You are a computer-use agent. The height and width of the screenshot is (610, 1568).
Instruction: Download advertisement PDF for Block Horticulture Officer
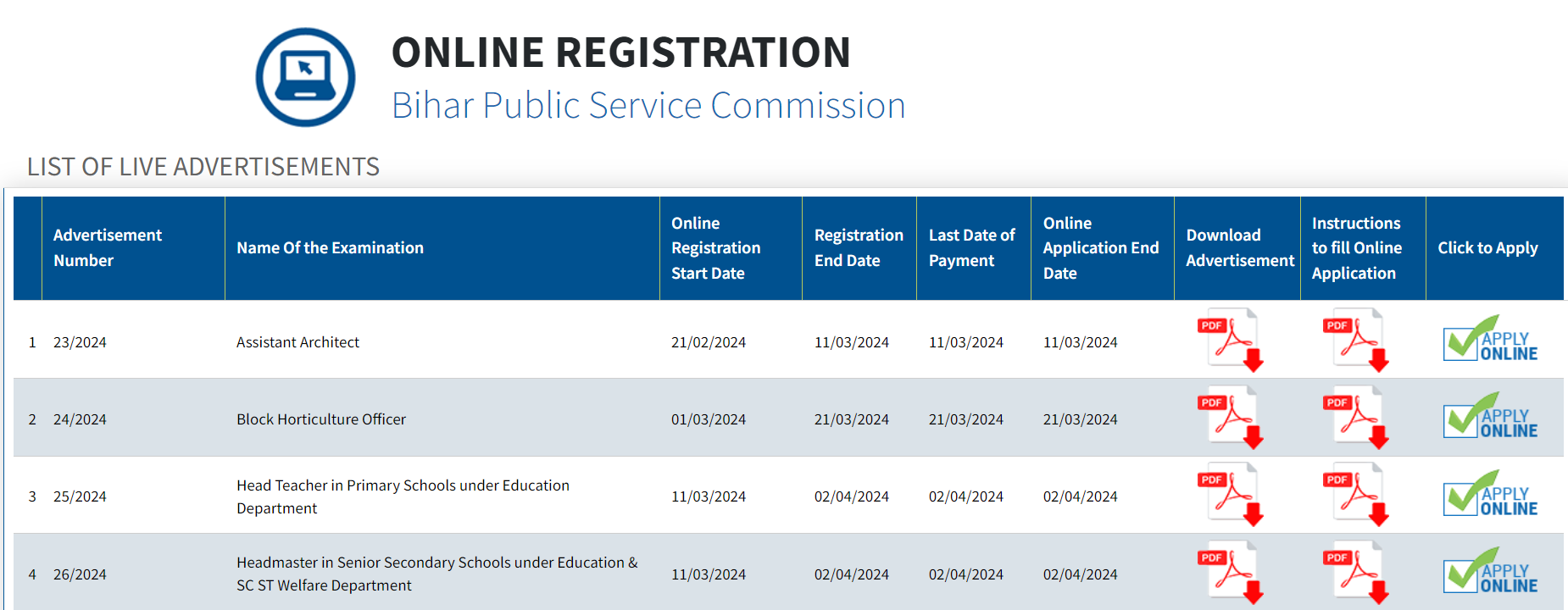click(x=1231, y=417)
